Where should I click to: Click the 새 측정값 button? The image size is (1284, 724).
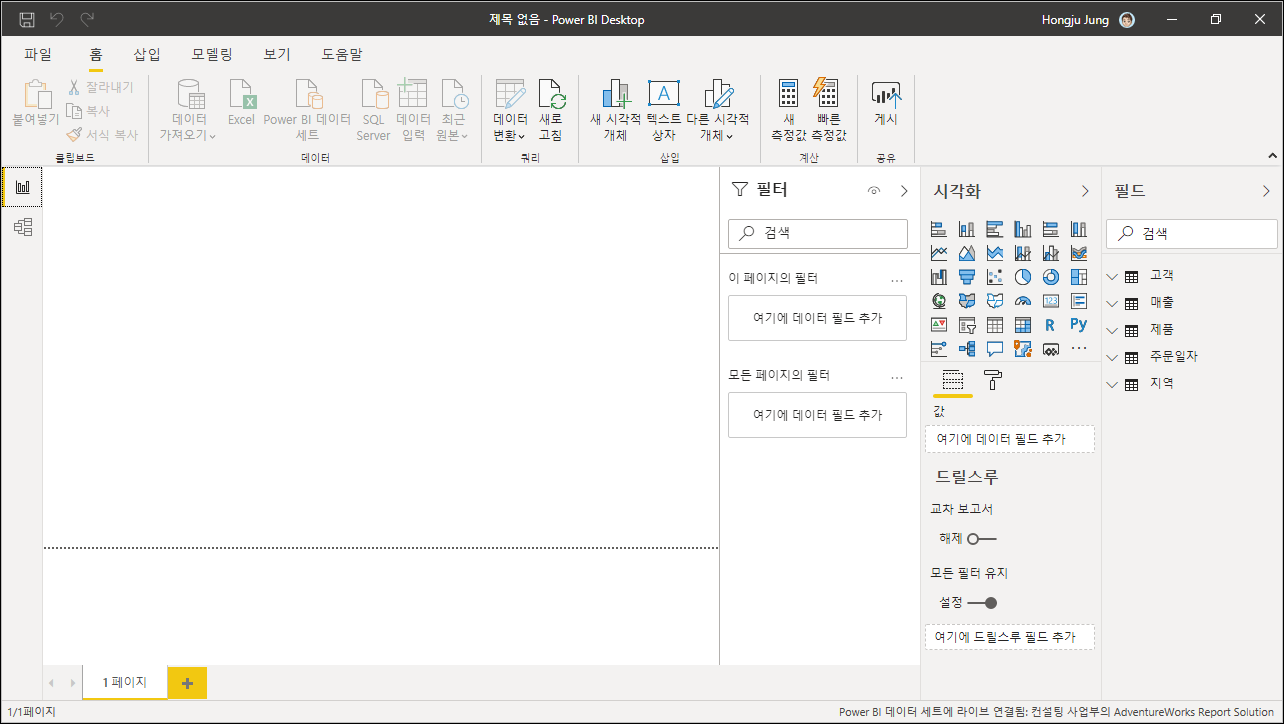[x=788, y=111]
